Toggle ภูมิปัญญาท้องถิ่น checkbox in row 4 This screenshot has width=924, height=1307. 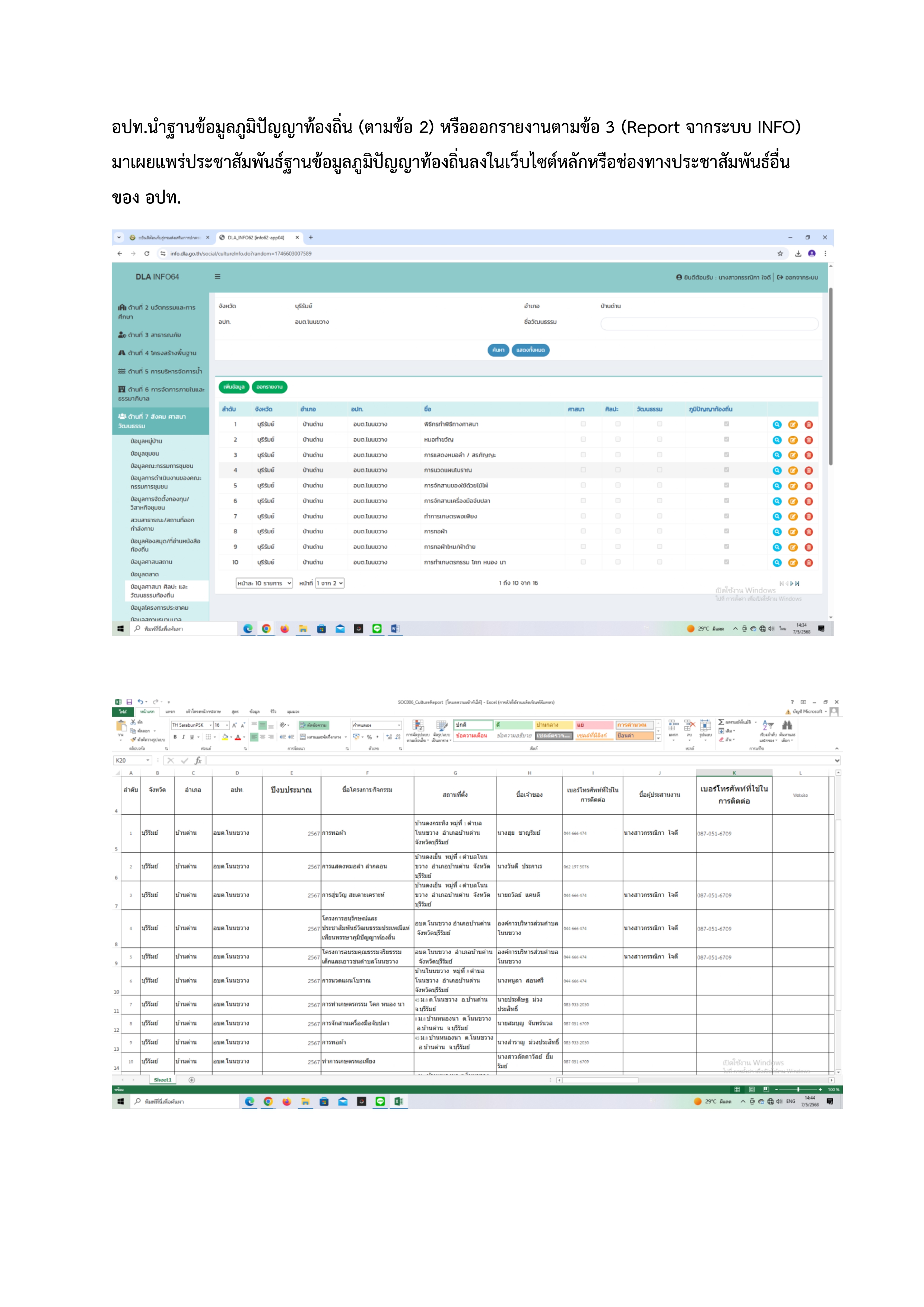tap(727, 470)
